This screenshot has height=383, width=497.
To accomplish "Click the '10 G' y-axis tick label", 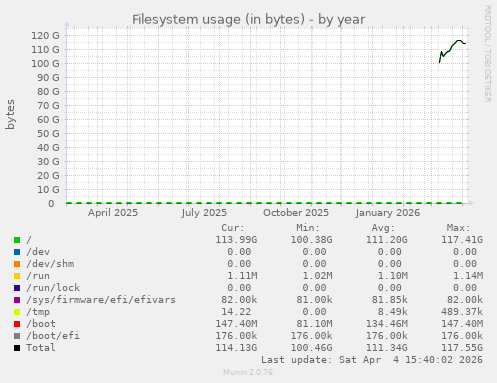I will pos(48,189).
